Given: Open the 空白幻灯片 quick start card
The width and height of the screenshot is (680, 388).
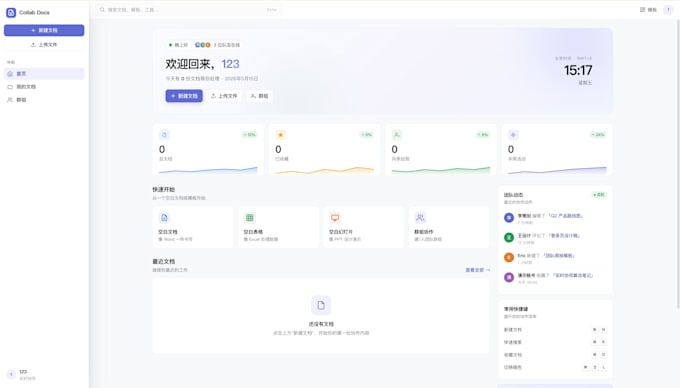Looking at the screenshot, I should click(x=363, y=227).
